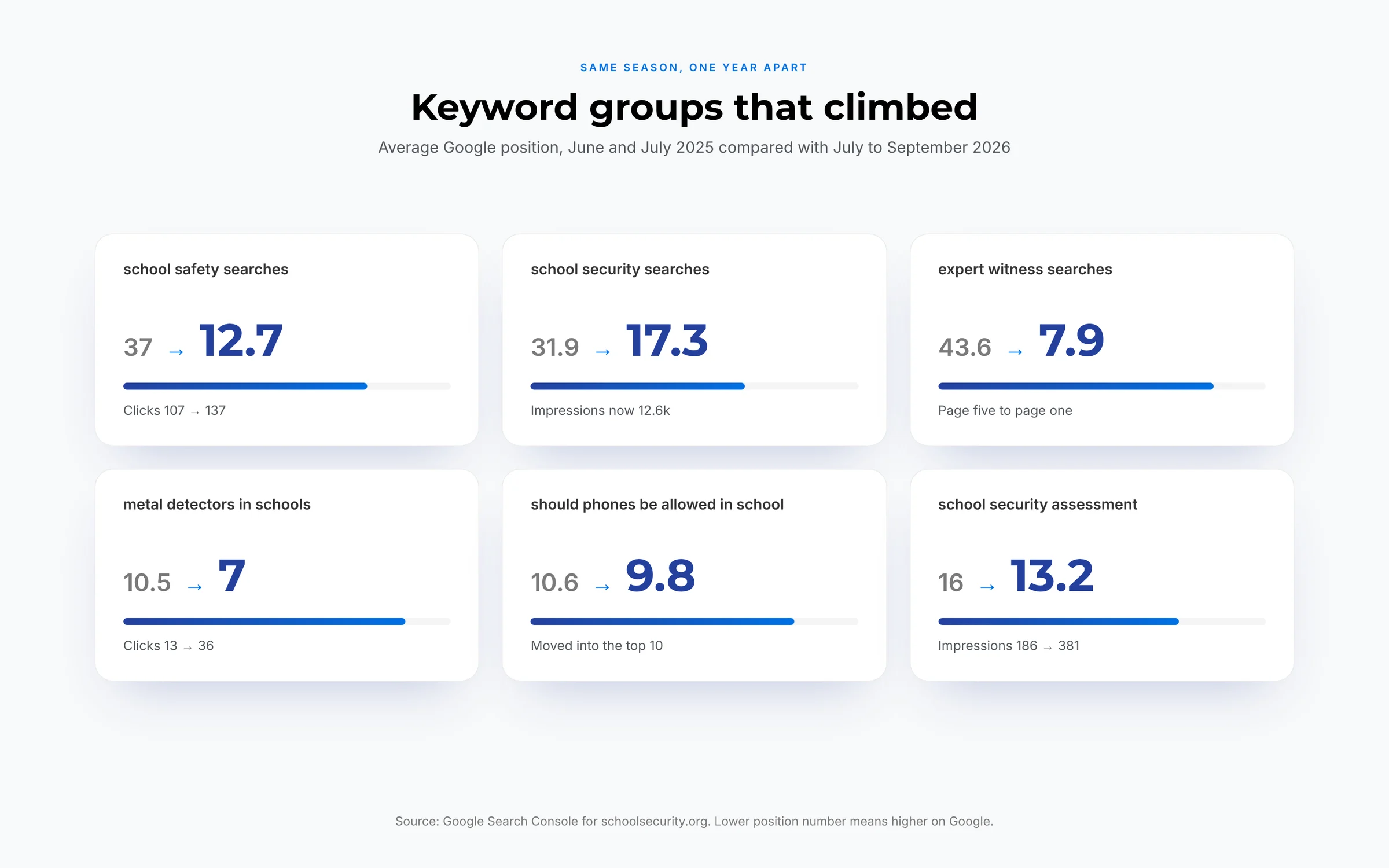This screenshot has width=1389, height=868.
Task: Click the progress bar under should phones be allowed
Action: (694, 621)
